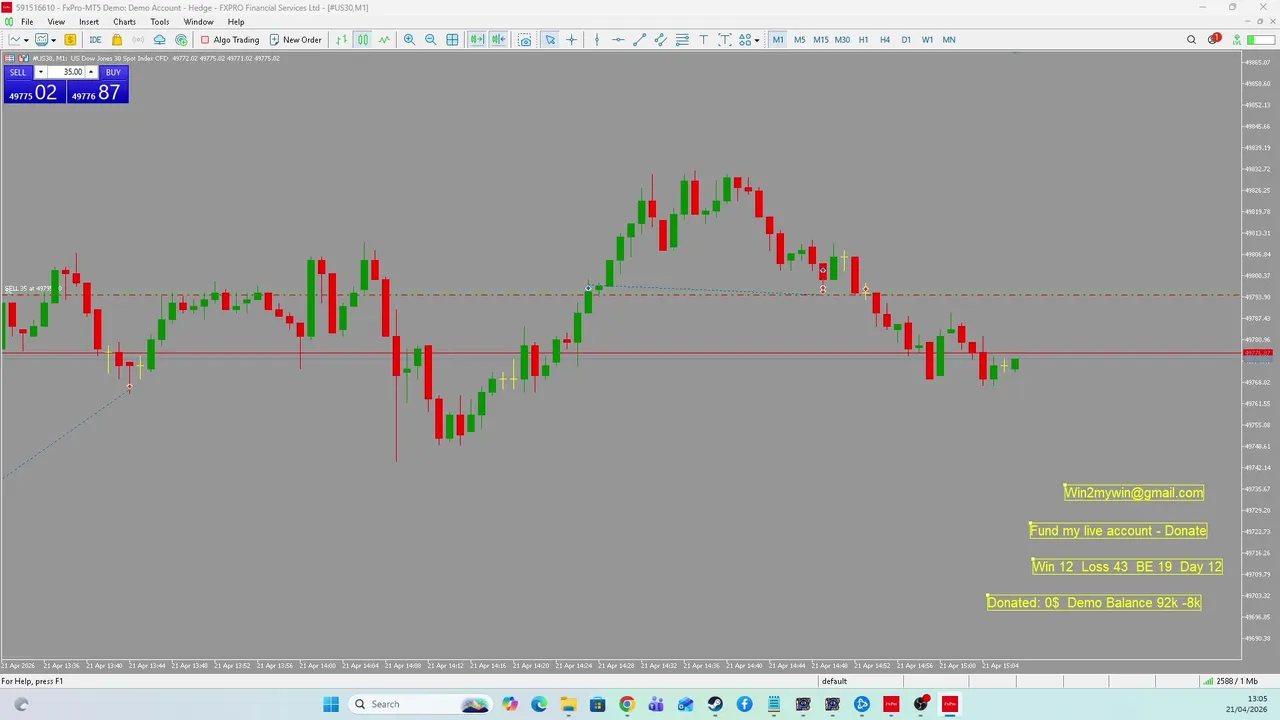Open the VPS cloud icon

pyautogui.click(x=159, y=40)
